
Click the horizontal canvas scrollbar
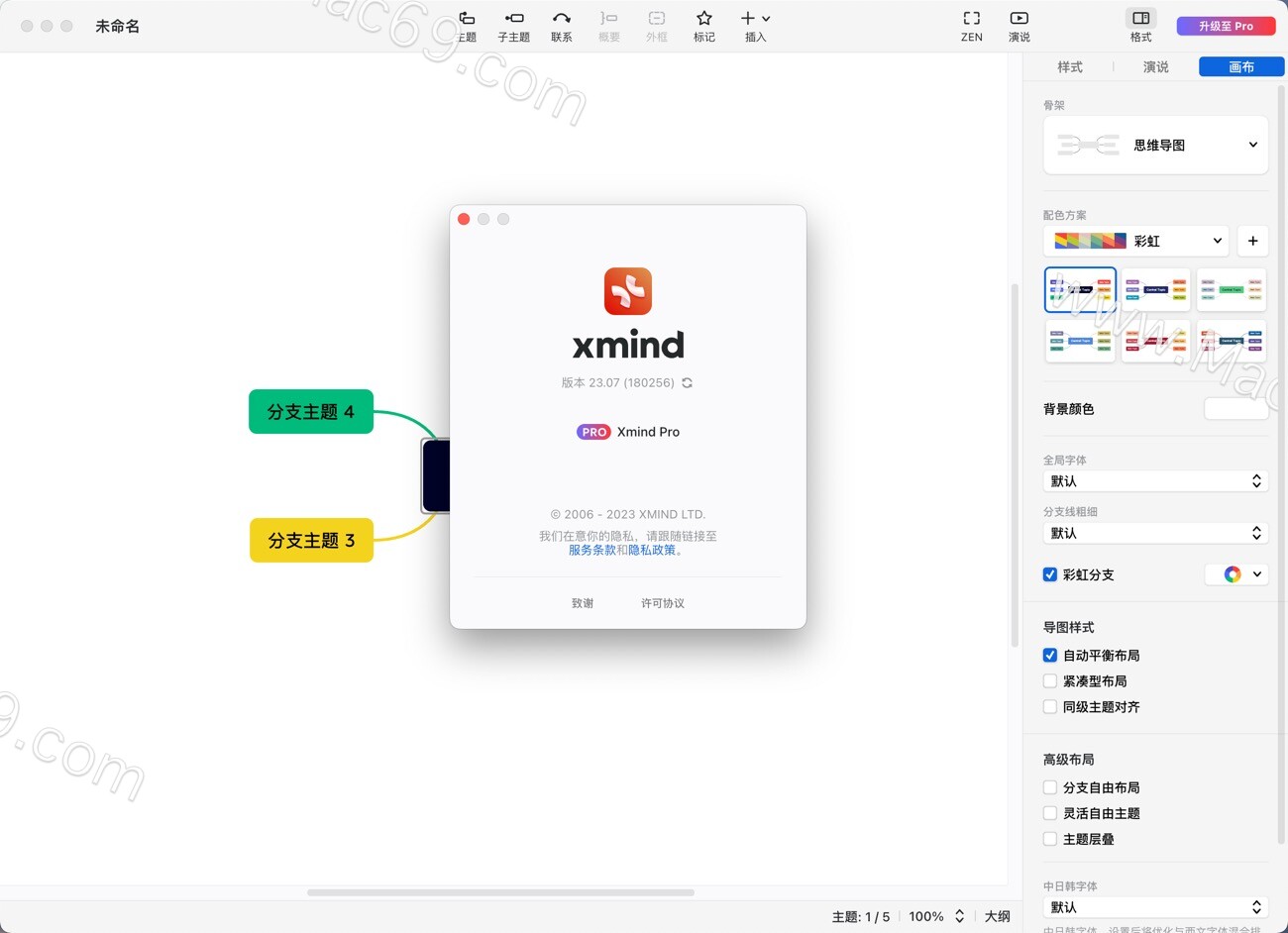coord(500,892)
